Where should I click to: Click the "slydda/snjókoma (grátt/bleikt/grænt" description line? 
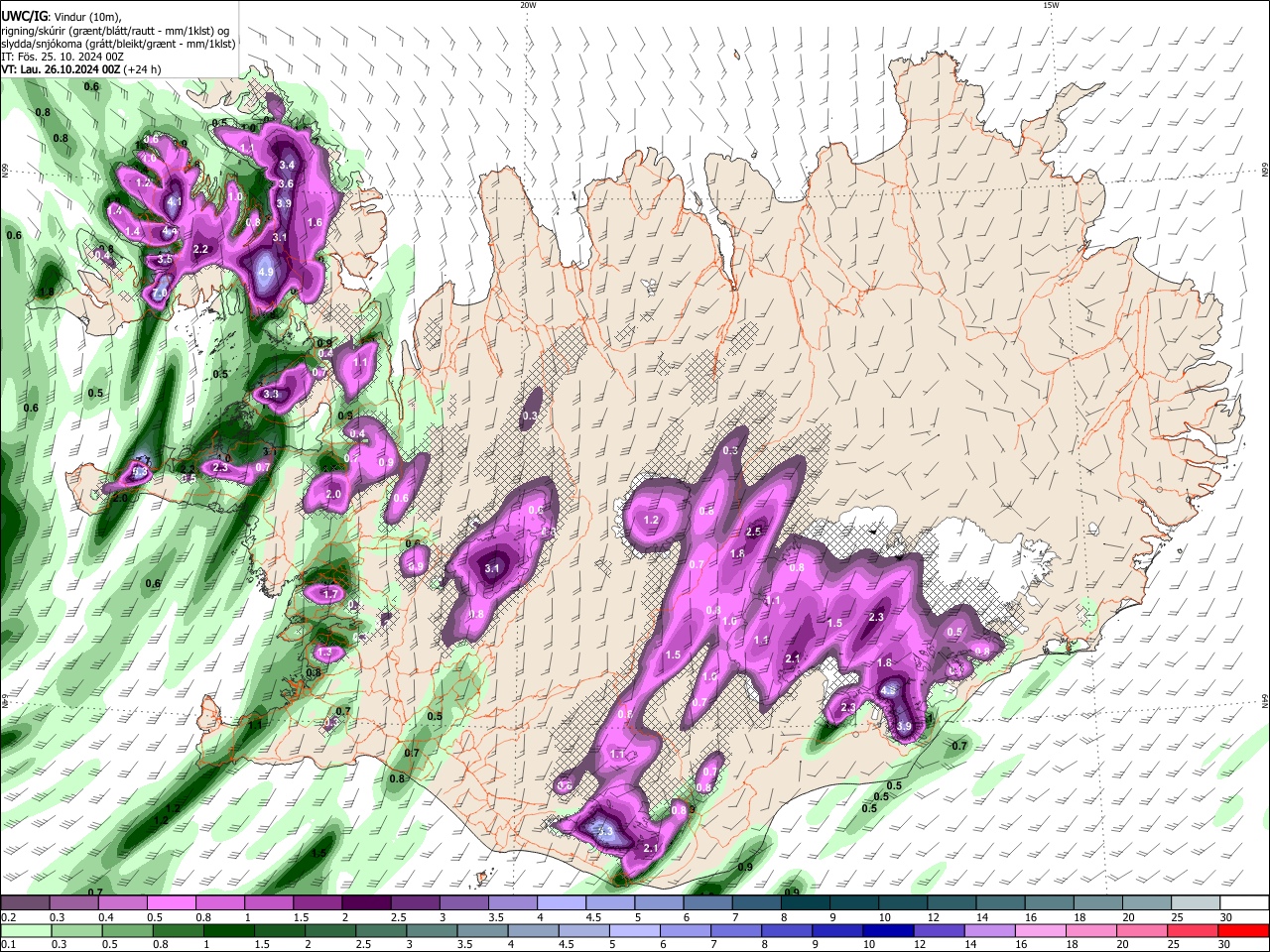118,44
